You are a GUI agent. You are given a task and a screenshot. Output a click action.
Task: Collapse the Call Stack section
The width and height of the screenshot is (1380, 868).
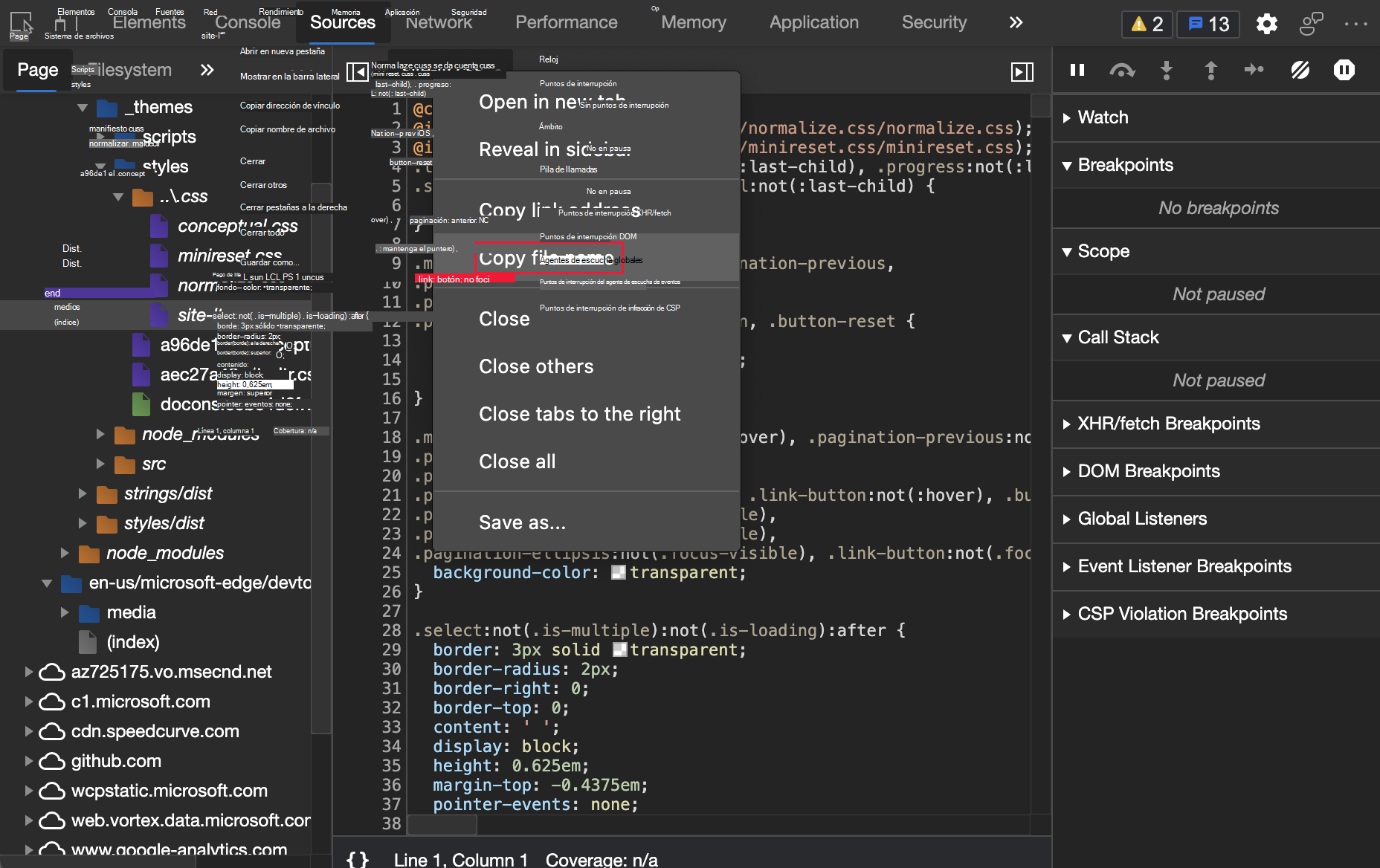1118,337
